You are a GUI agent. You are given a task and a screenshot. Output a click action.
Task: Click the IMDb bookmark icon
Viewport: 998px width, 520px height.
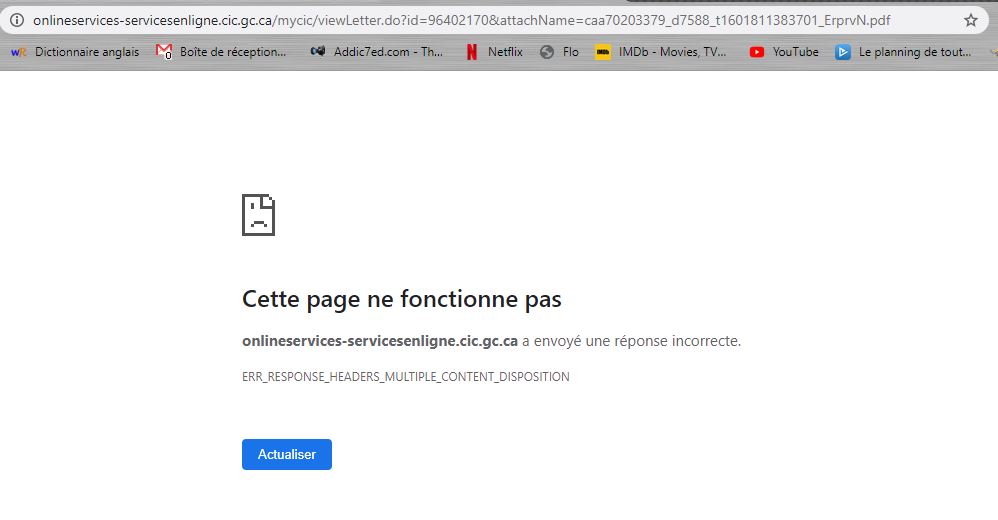(x=603, y=52)
